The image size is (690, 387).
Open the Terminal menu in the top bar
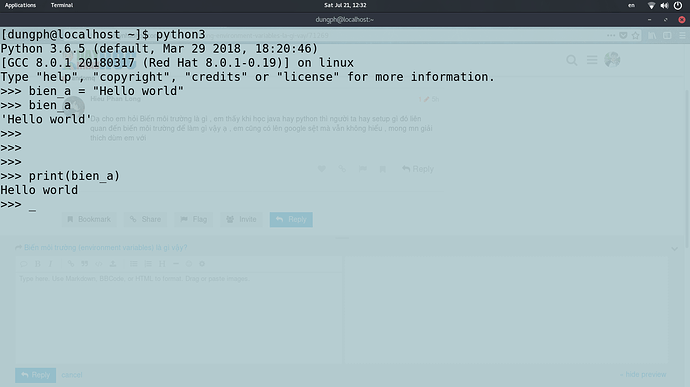pos(62,5)
